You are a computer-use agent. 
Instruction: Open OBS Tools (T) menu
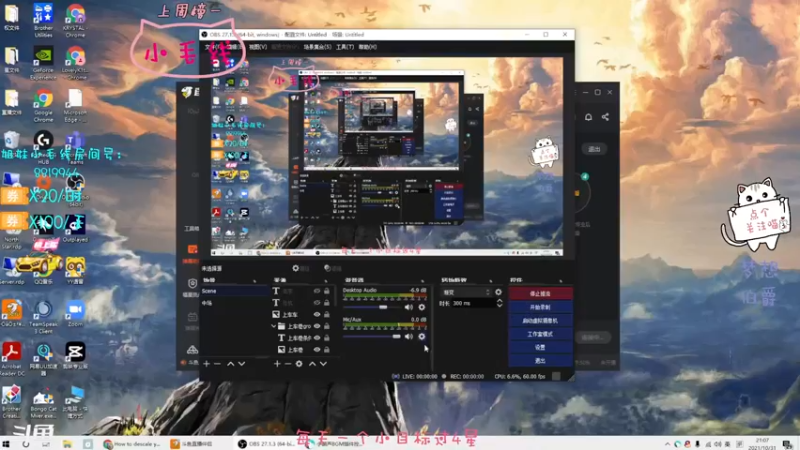345,47
